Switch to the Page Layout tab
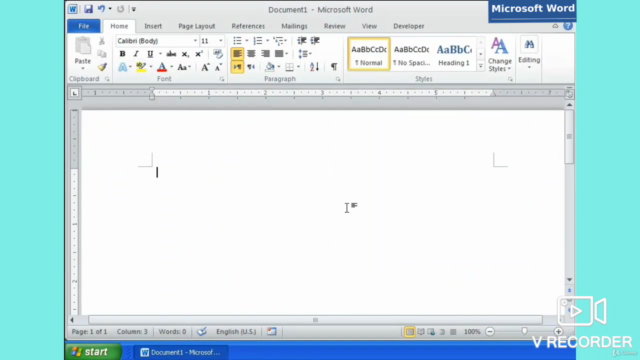The image size is (640, 360). coord(196,26)
